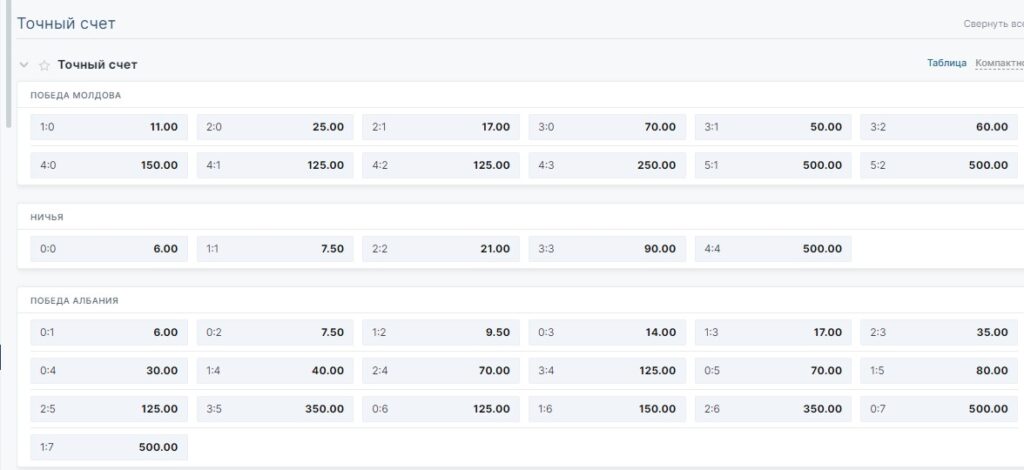The image size is (1024, 470).
Task: Click the large Точный счет page title
Action: 66,24
